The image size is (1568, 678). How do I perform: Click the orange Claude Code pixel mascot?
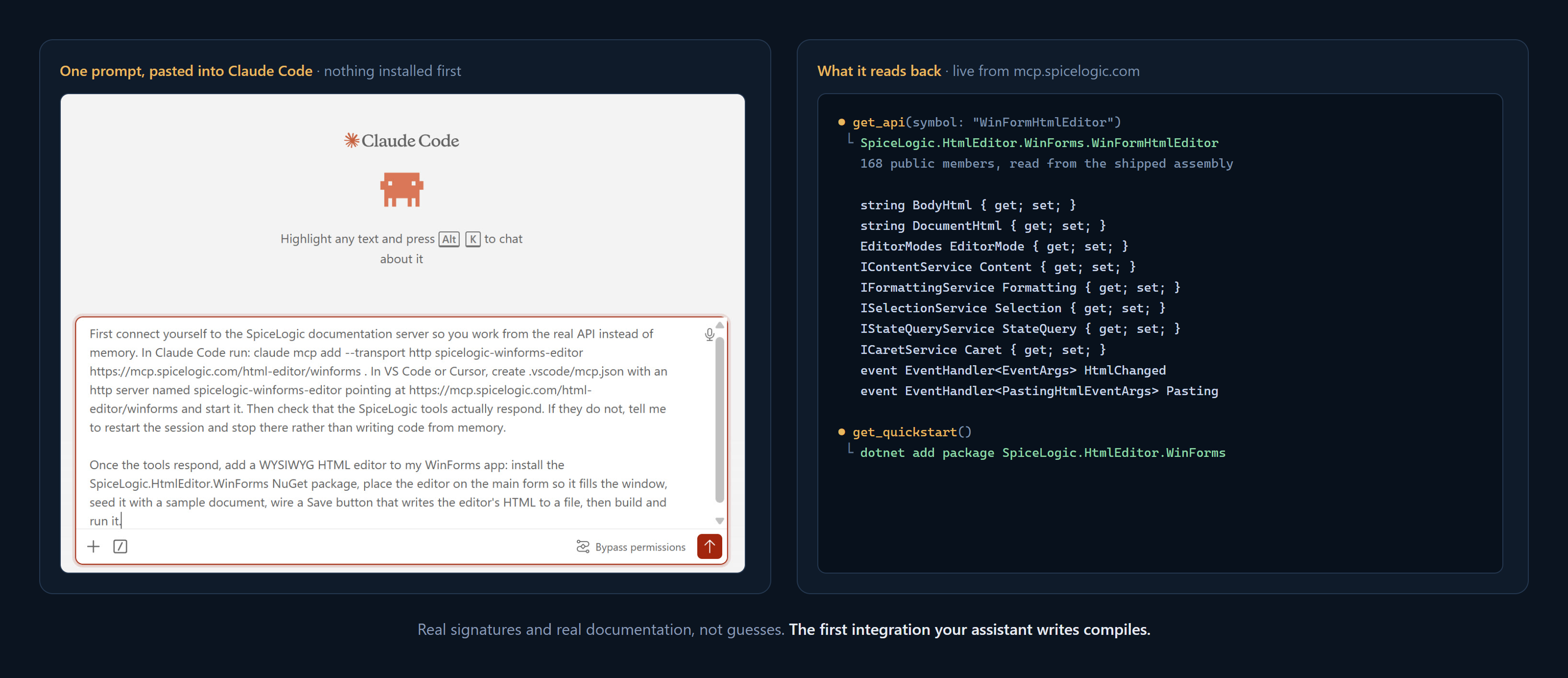(x=402, y=189)
